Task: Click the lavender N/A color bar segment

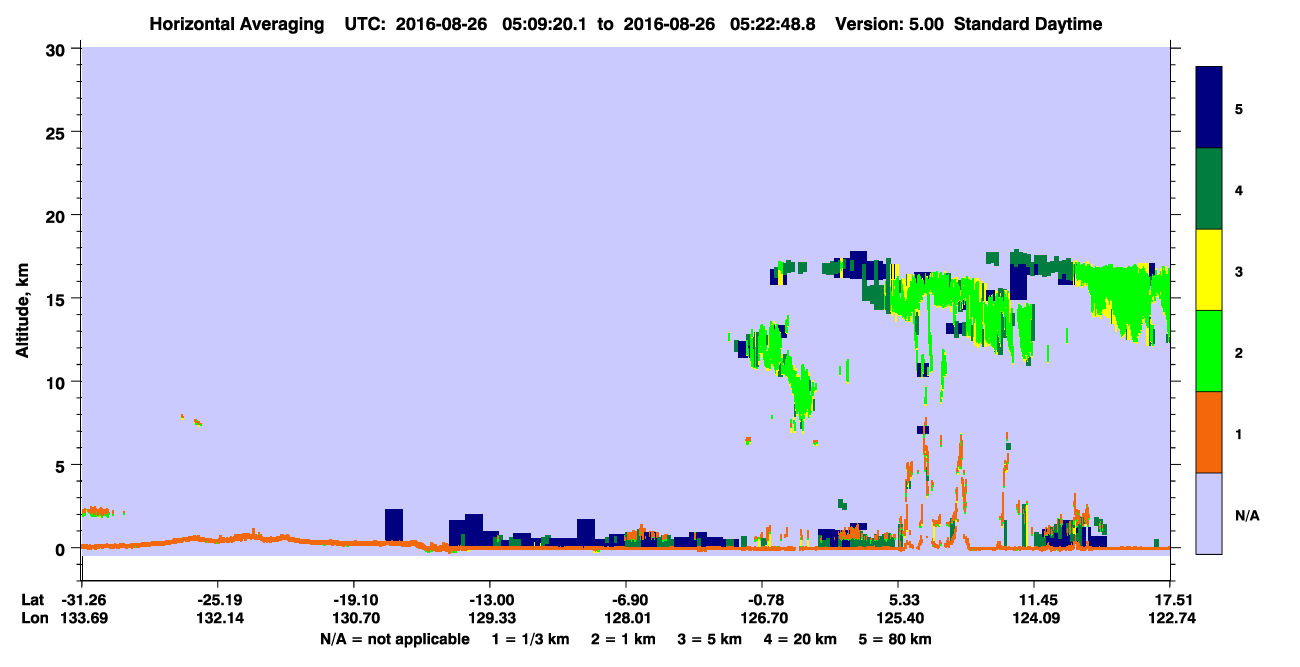Action: [x=1209, y=513]
